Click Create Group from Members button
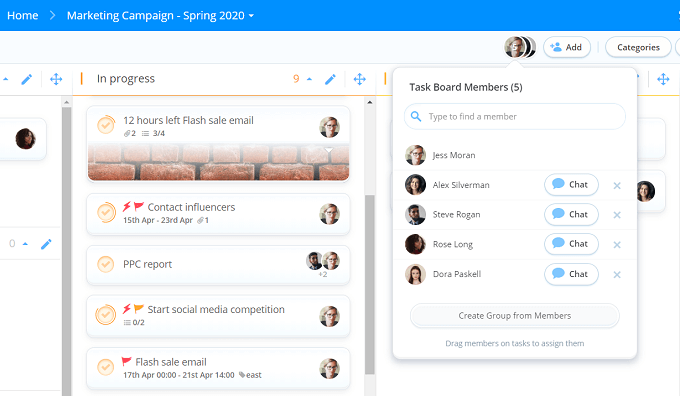This screenshot has width=680, height=396. [515, 316]
